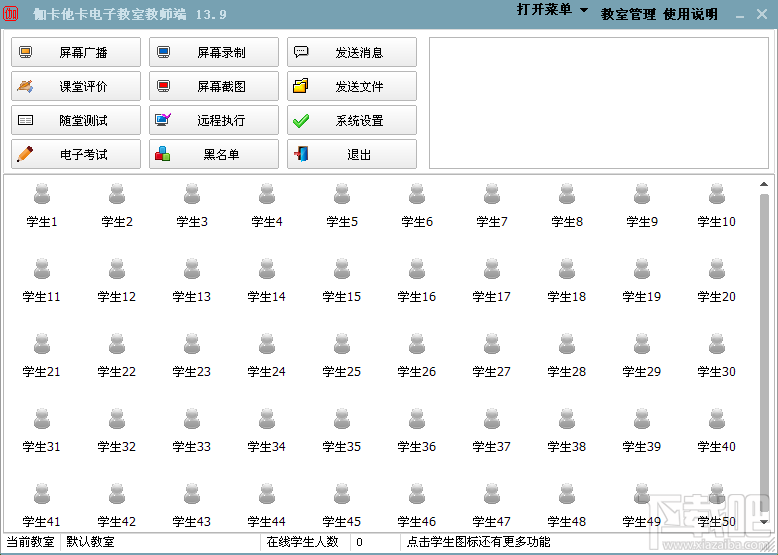Click the status hint 点击学生图标还有更多功能

(478, 542)
